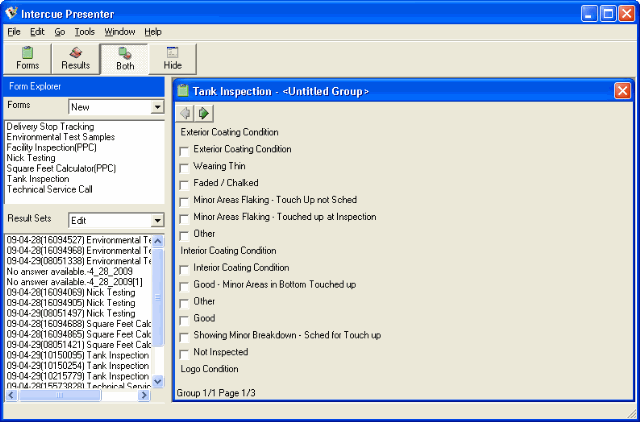Check Minor Areas Flaking - Touch Up not Sched
Screen dimensions: 640x422
point(184,202)
